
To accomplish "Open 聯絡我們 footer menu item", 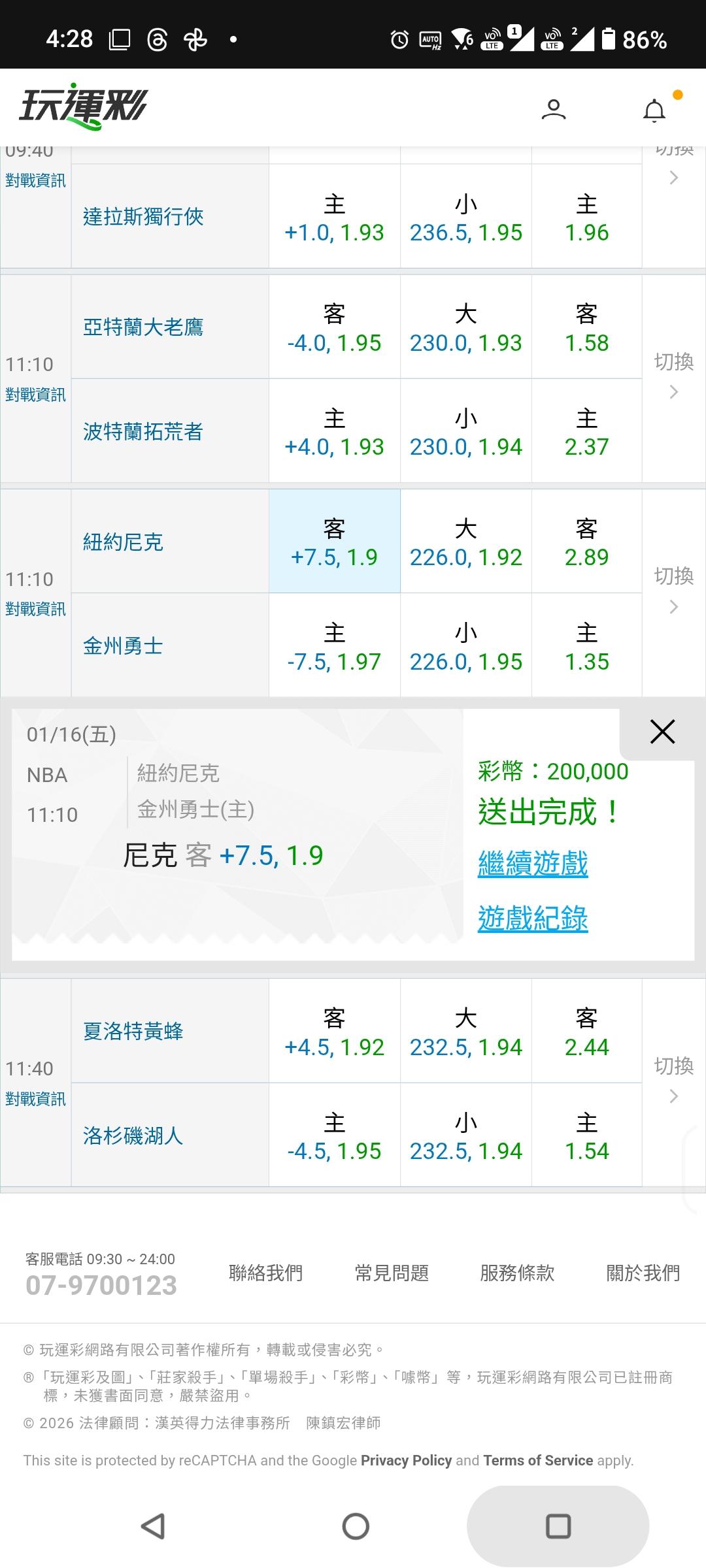I will 265,1273.
